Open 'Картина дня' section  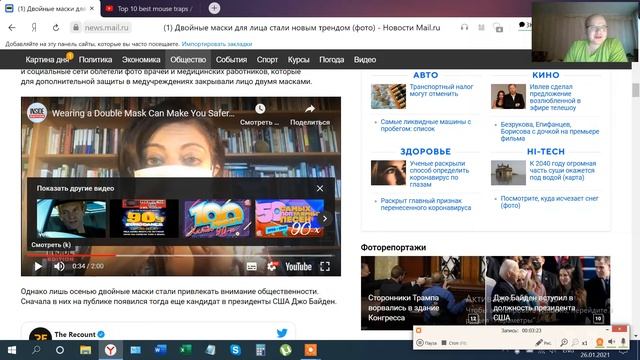47,60
